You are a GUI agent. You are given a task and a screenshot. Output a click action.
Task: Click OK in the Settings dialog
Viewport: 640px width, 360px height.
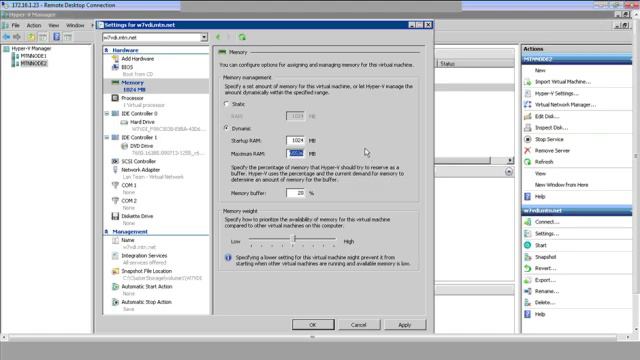[313, 325]
